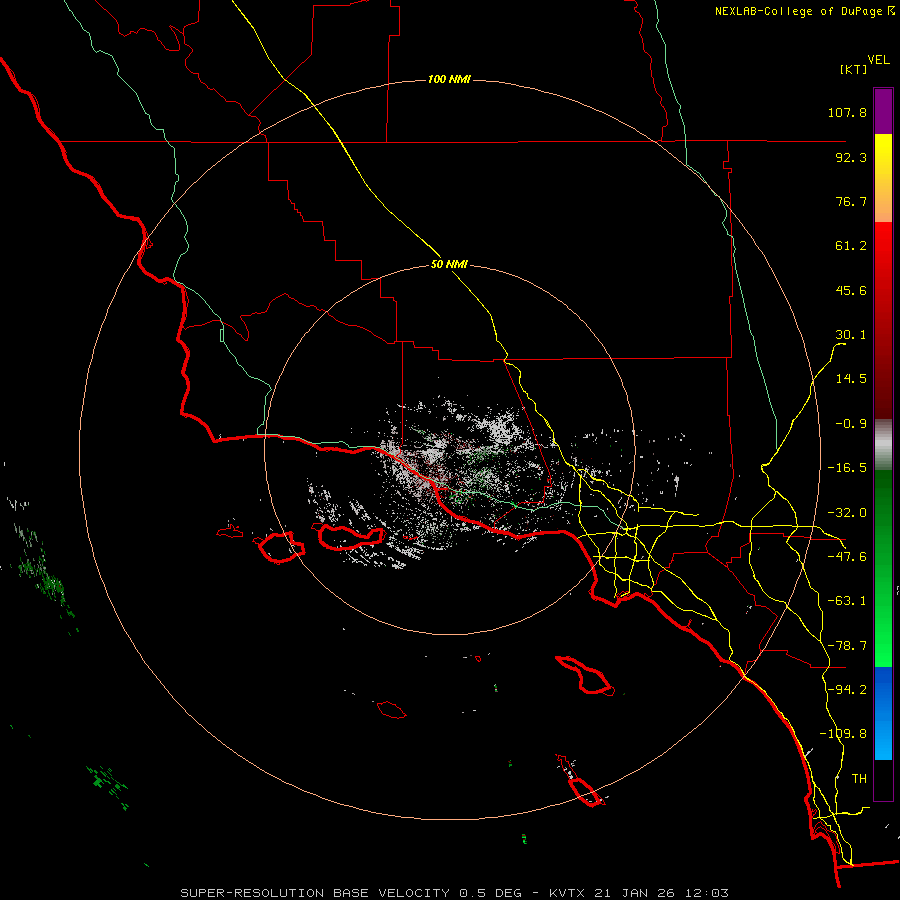Click the 100 NMI range ring label
Image resolution: width=900 pixels, height=900 pixels.
449,79
